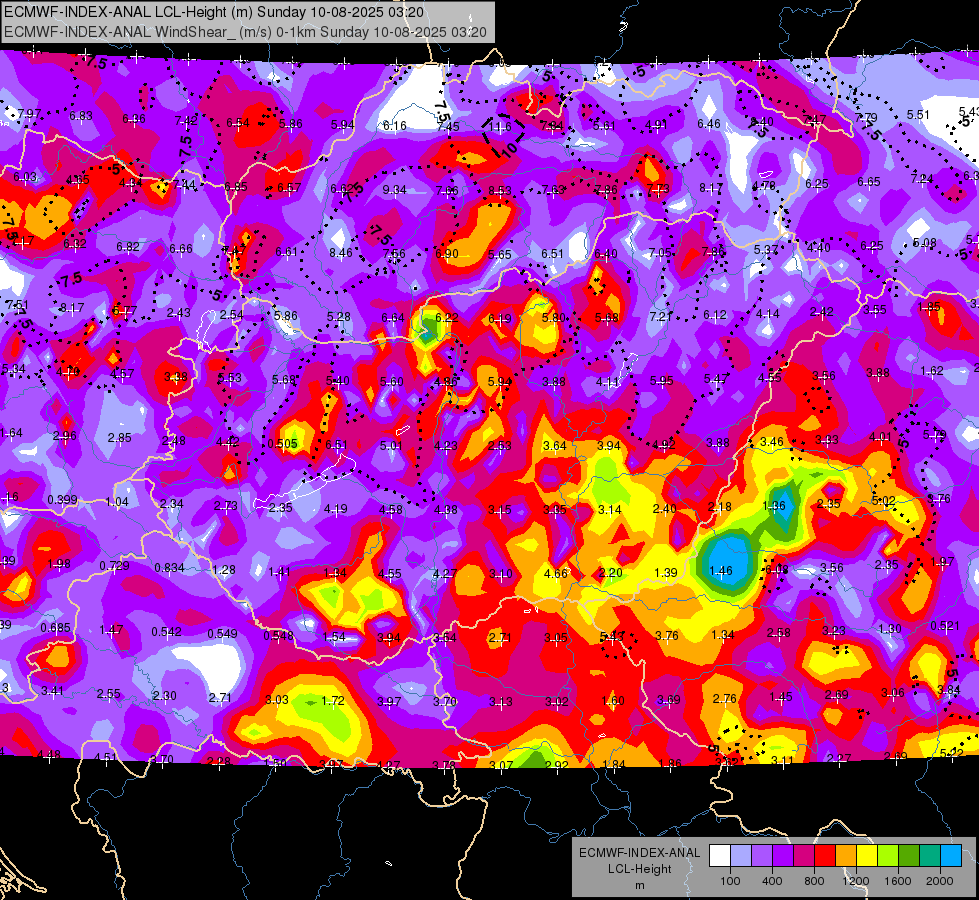Viewport: 979px width, 900px height.
Task: Click the shear value 3.14
Action: 609,510
